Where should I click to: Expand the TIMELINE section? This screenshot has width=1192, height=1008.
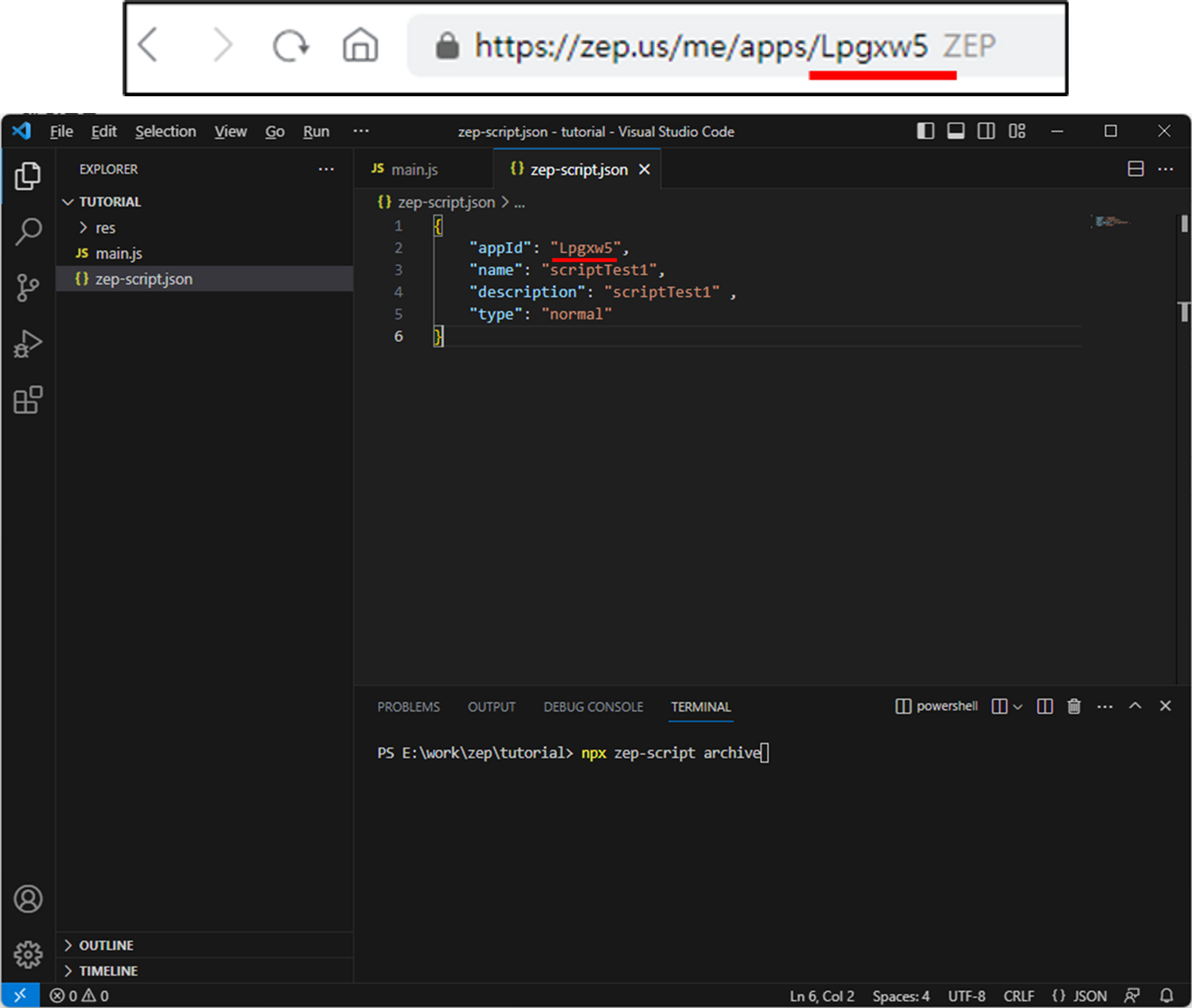point(205,971)
